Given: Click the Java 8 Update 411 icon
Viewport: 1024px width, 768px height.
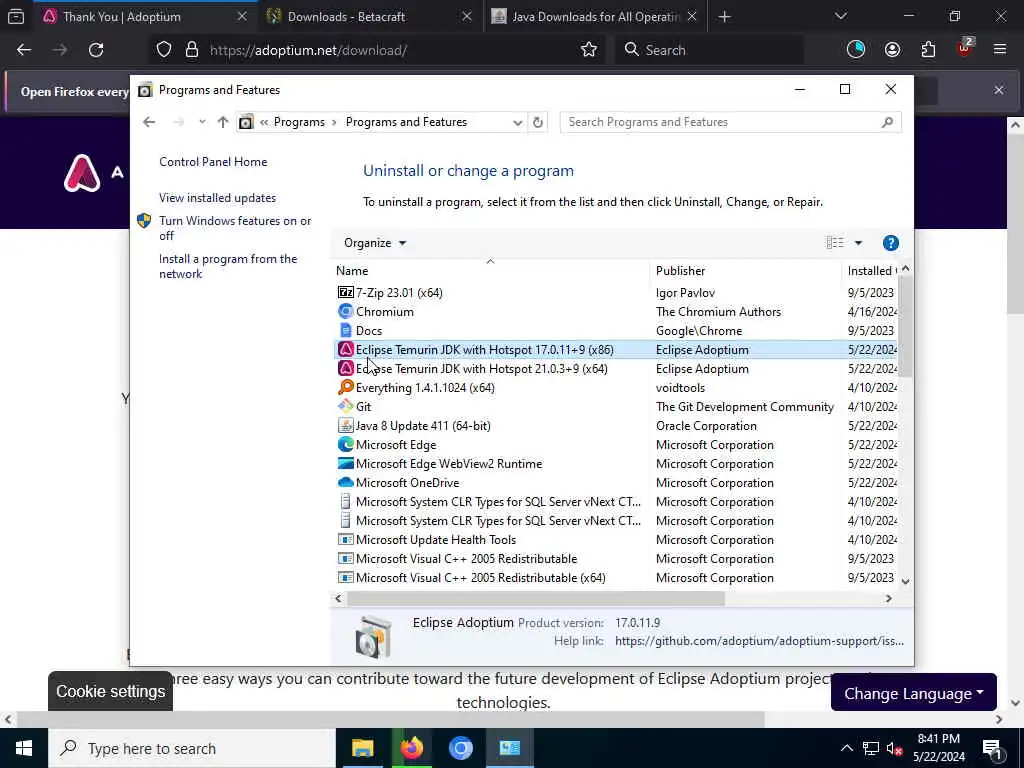Looking at the screenshot, I should coord(345,425).
